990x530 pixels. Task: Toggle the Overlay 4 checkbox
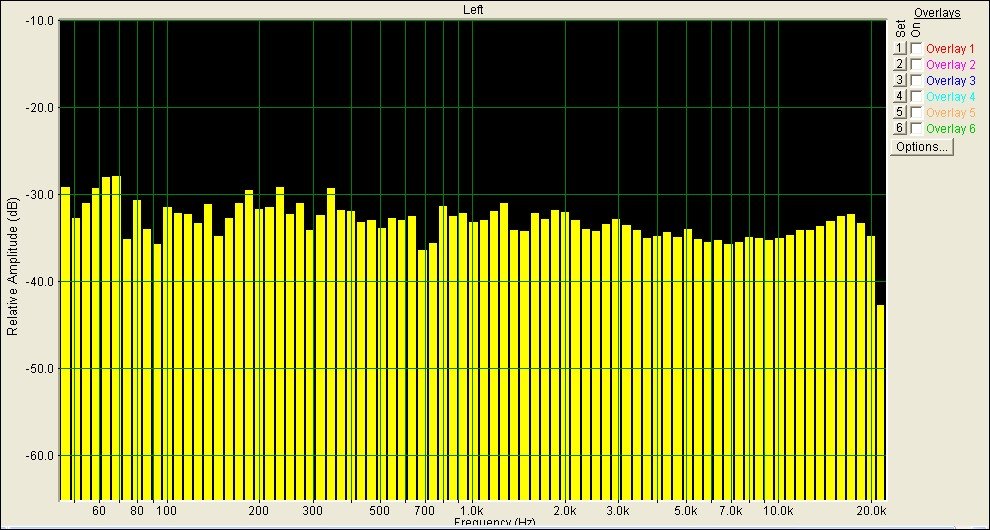click(915, 96)
